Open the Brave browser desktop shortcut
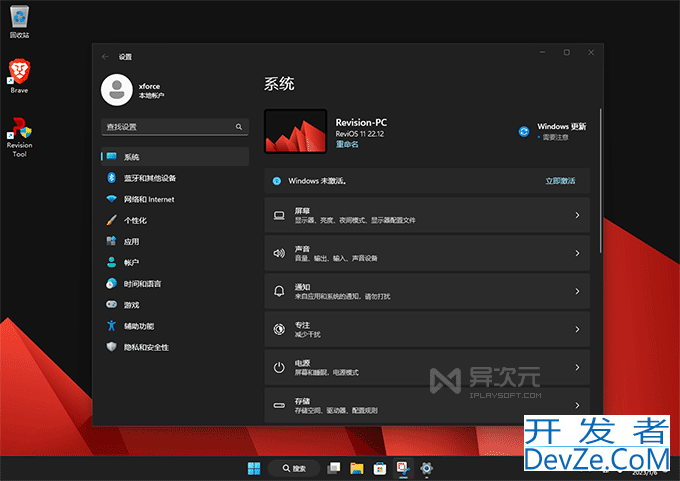680x481 pixels. (19, 76)
